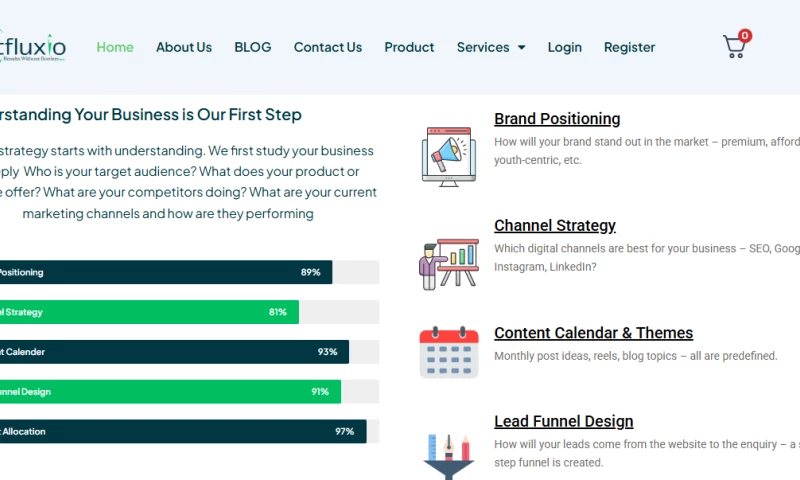
Task: Click the Fluxio logo
Action: [x=33, y=47]
